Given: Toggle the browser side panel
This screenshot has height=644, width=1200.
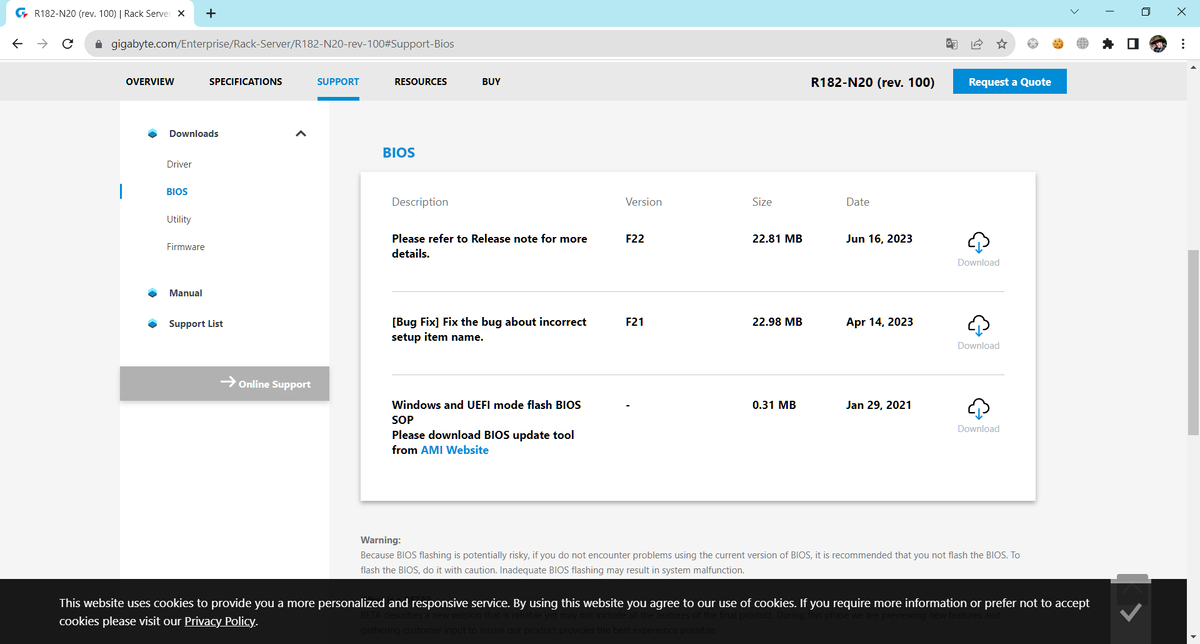Looking at the screenshot, I should [1133, 44].
